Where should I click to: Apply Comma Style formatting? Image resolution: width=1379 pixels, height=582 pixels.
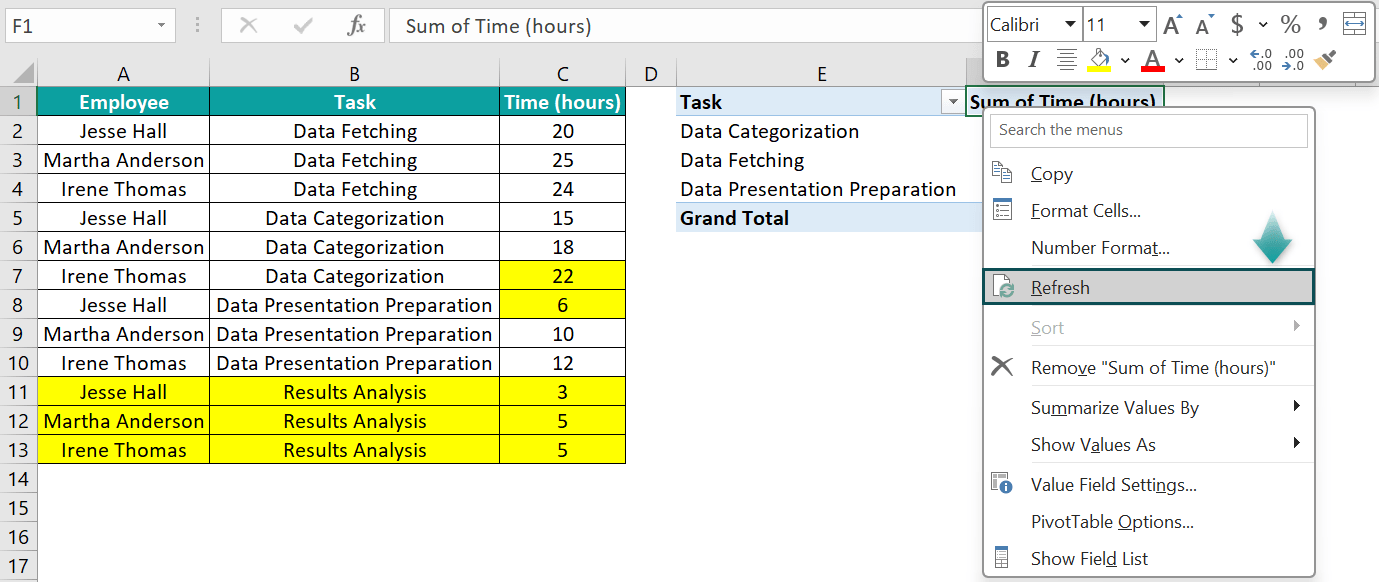click(x=1323, y=24)
